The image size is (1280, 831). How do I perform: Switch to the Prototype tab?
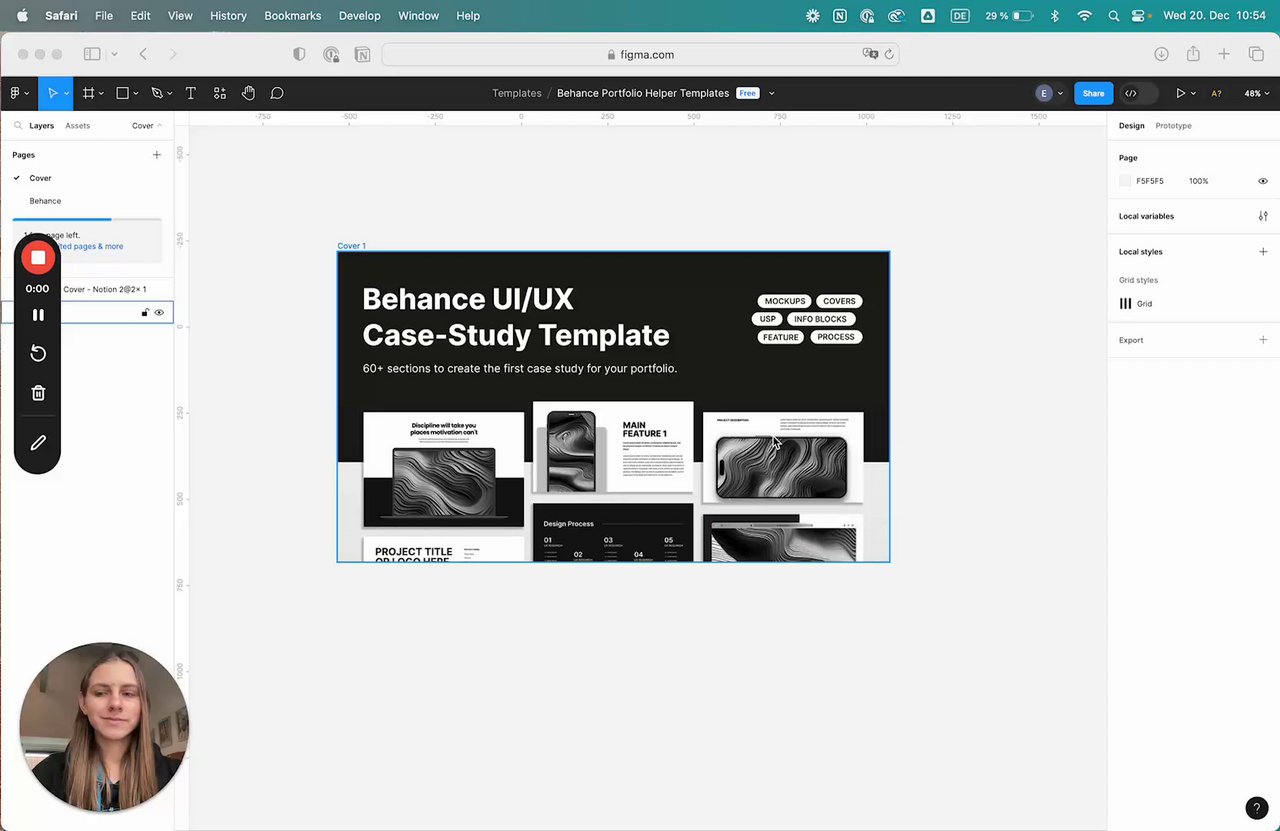(x=1173, y=126)
